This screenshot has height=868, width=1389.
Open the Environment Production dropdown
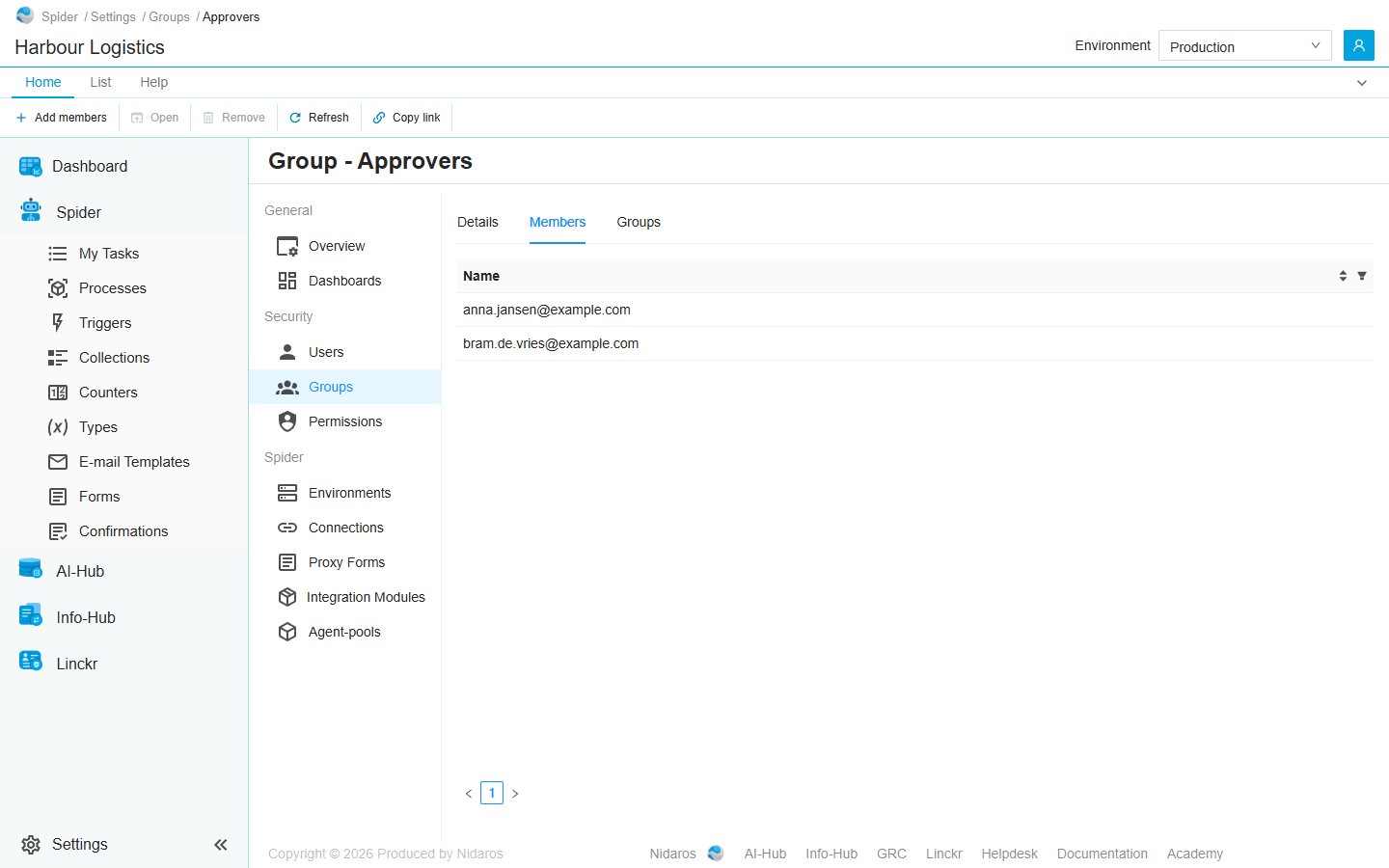click(1244, 45)
